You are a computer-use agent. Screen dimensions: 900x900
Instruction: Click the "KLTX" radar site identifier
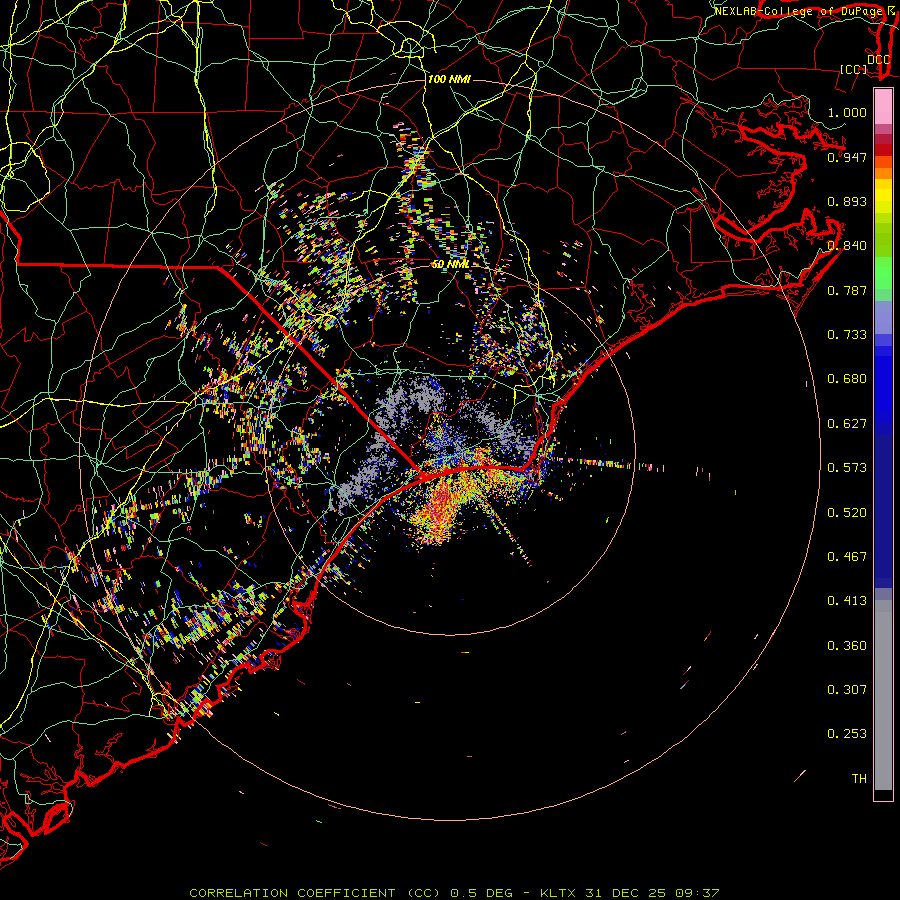(557, 893)
